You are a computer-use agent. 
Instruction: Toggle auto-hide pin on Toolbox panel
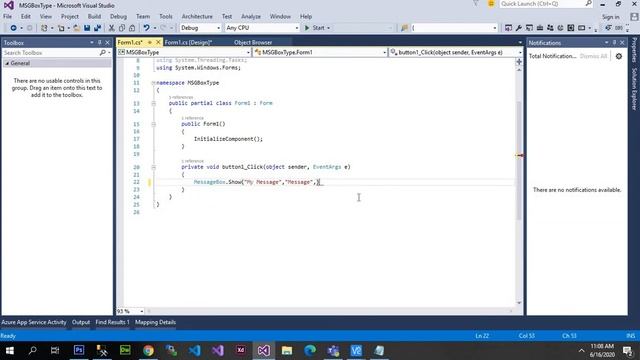coord(100,42)
